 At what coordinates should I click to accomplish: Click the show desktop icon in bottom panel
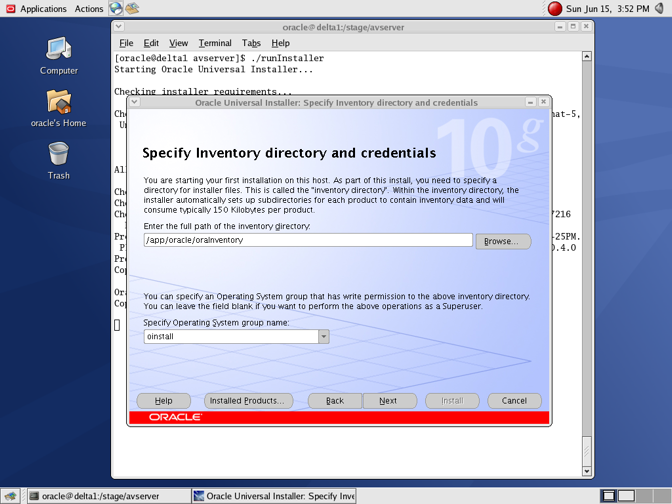(10, 496)
